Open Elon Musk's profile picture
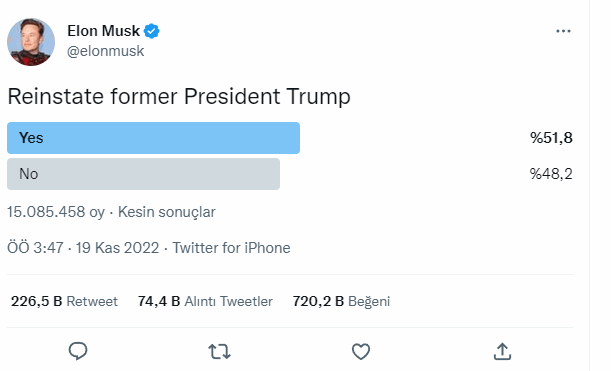Image resolution: width=611 pixels, height=371 pixels. coord(31,42)
